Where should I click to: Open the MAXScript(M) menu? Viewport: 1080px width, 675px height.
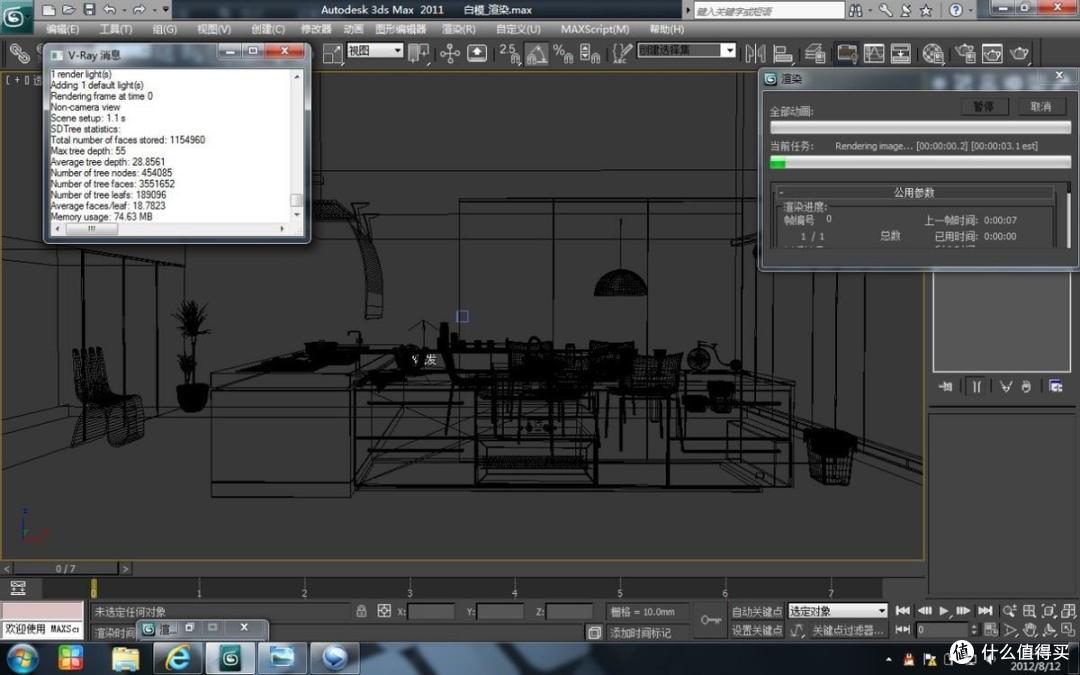pyautogui.click(x=594, y=29)
